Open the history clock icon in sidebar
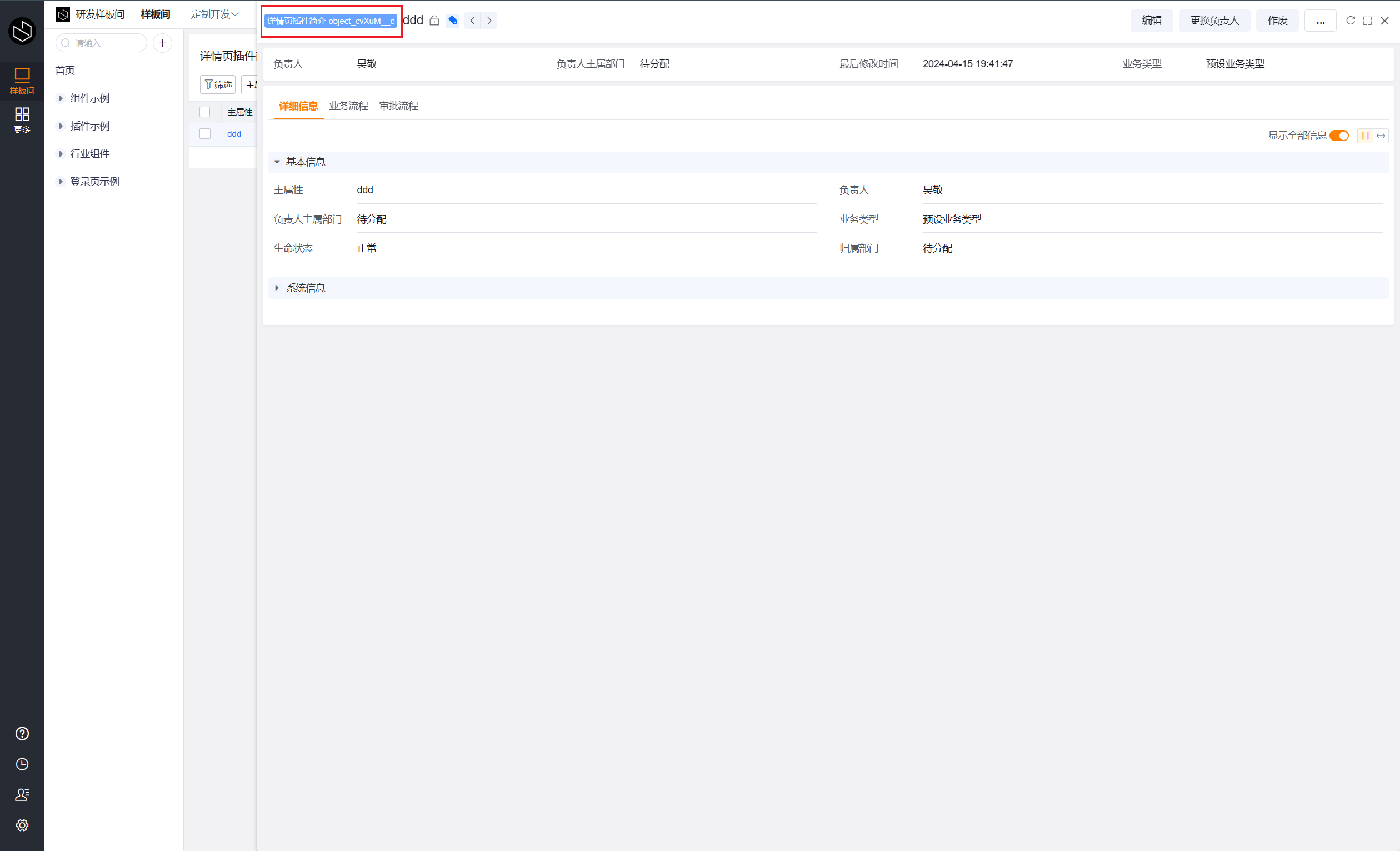This screenshot has width=1400, height=851. pos(22,764)
